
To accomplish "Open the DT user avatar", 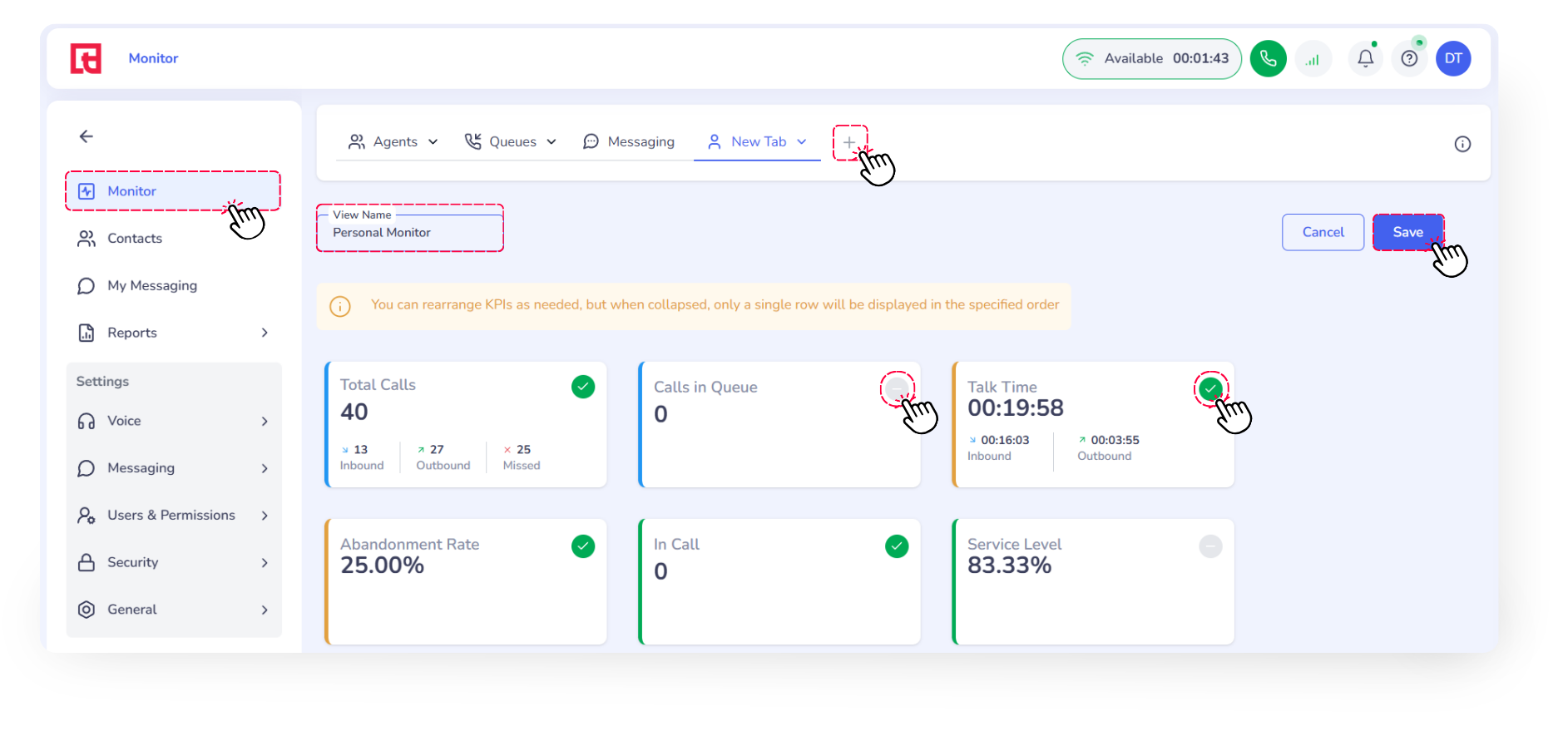I will tap(1453, 58).
